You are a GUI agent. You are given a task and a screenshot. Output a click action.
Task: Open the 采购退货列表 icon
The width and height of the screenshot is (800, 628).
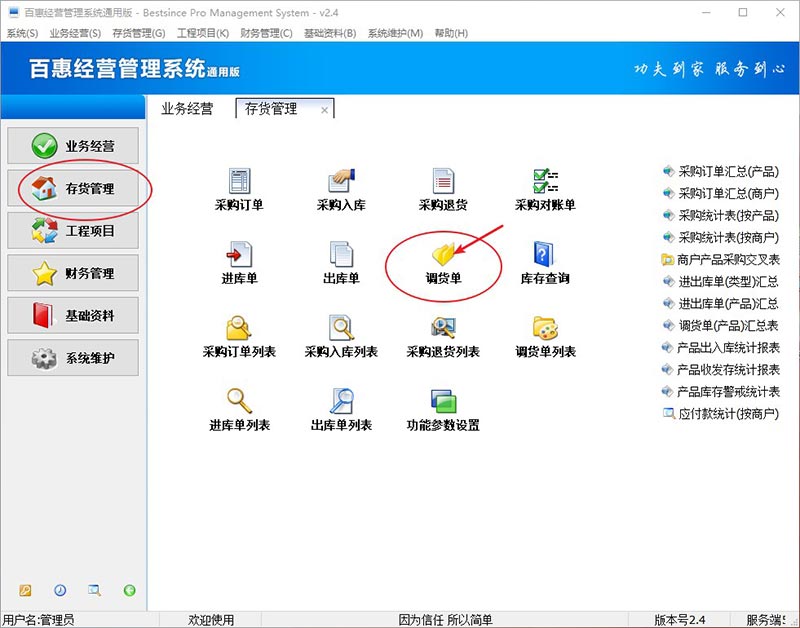click(x=443, y=328)
